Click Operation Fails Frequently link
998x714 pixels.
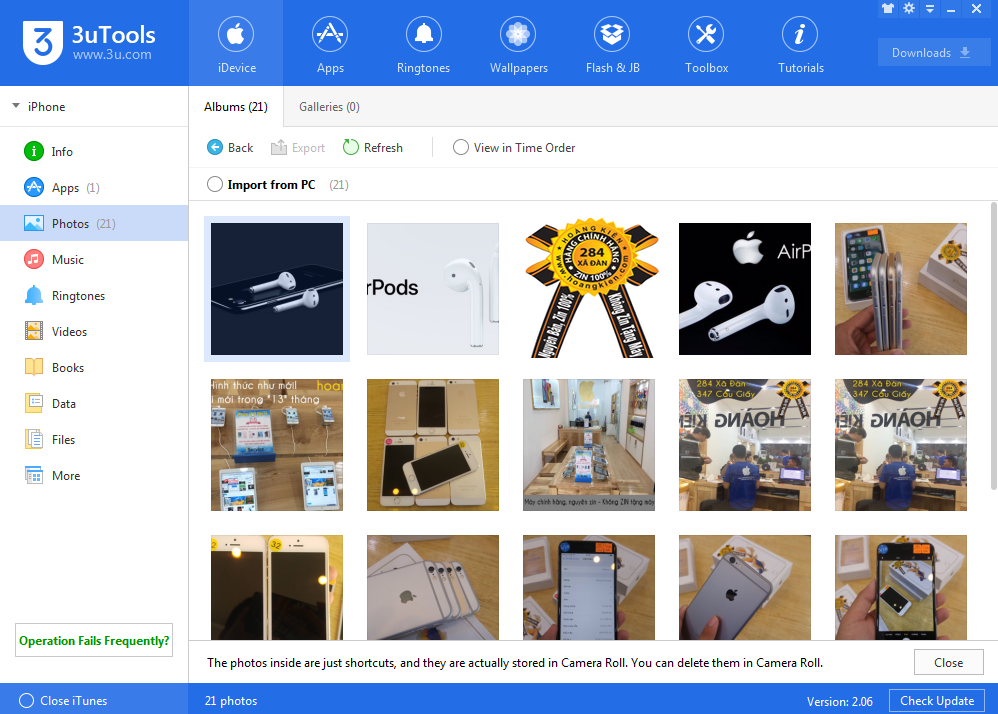94,641
